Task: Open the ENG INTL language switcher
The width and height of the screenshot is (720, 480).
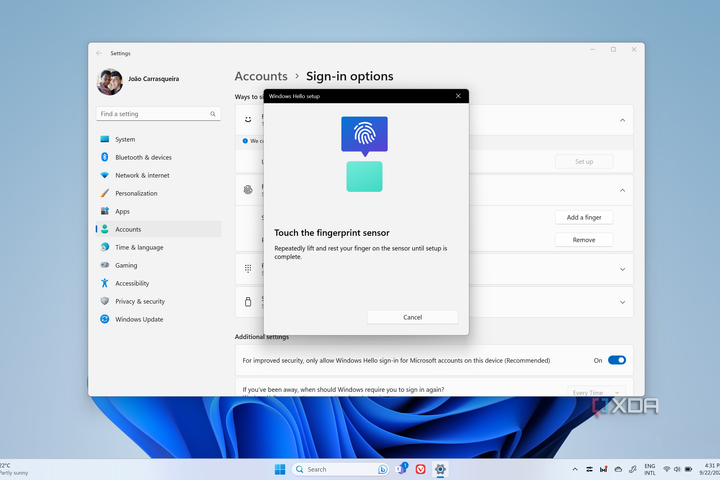Action: tap(649, 469)
